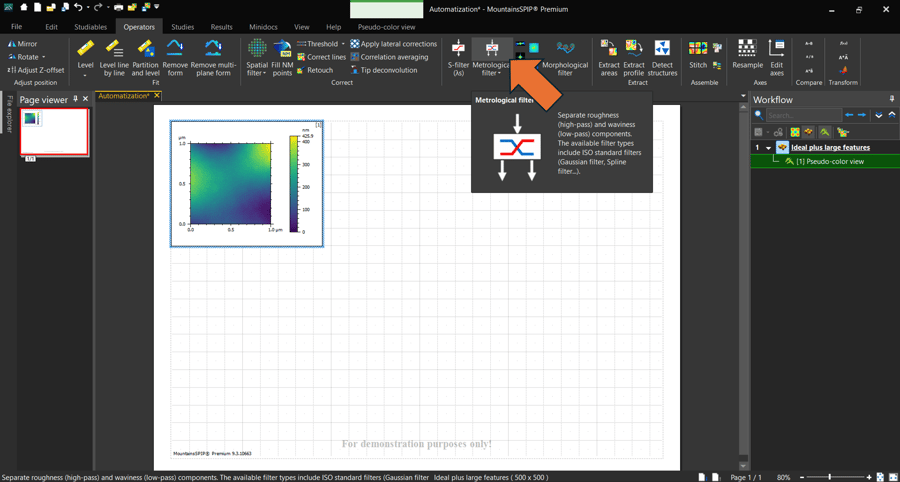The image size is (900, 482).
Task: Open the Pseudo-color view tab
Action: click(386, 27)
